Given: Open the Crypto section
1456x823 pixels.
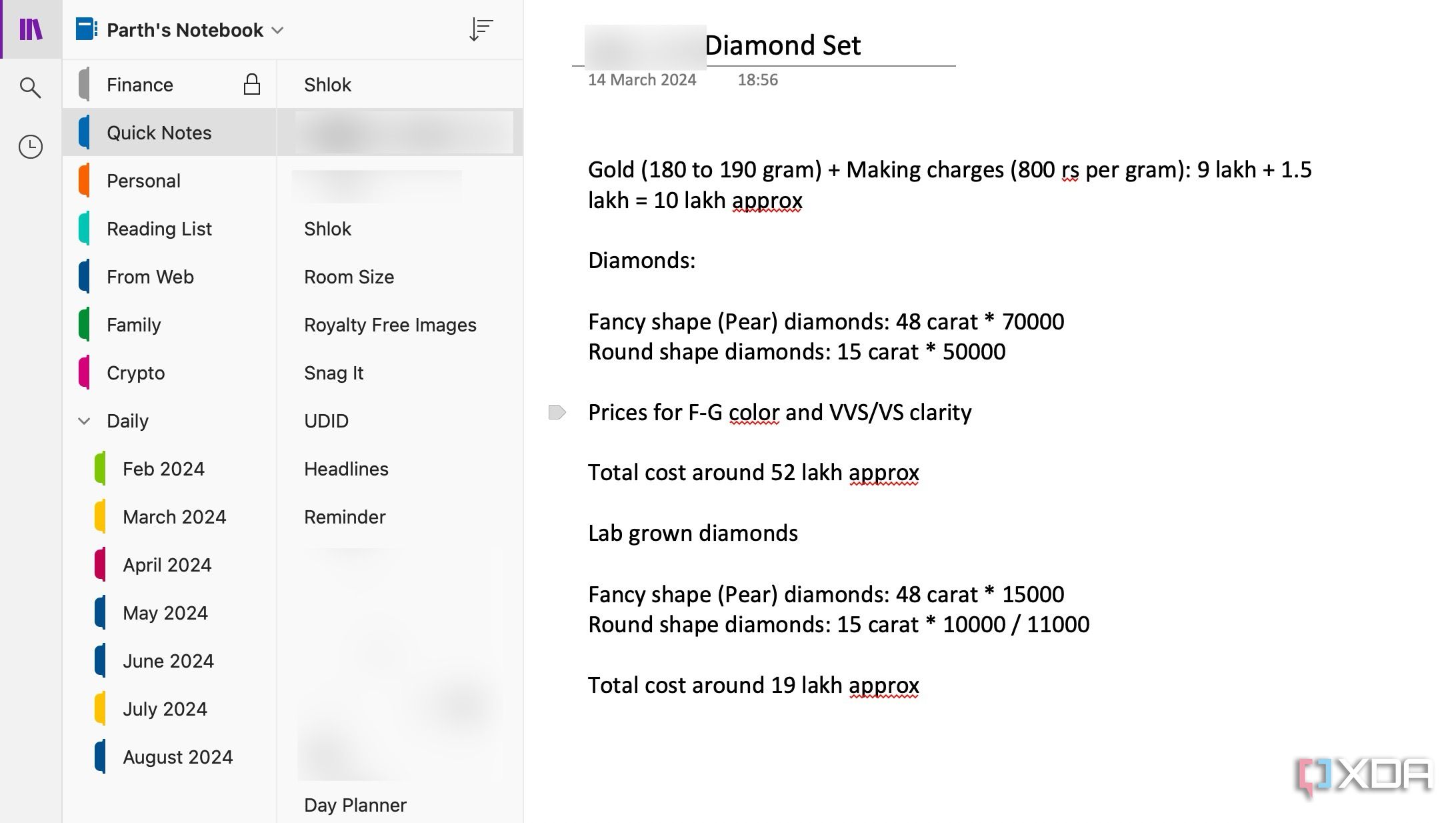Looking at the screenshot, I should coord(135,373).
